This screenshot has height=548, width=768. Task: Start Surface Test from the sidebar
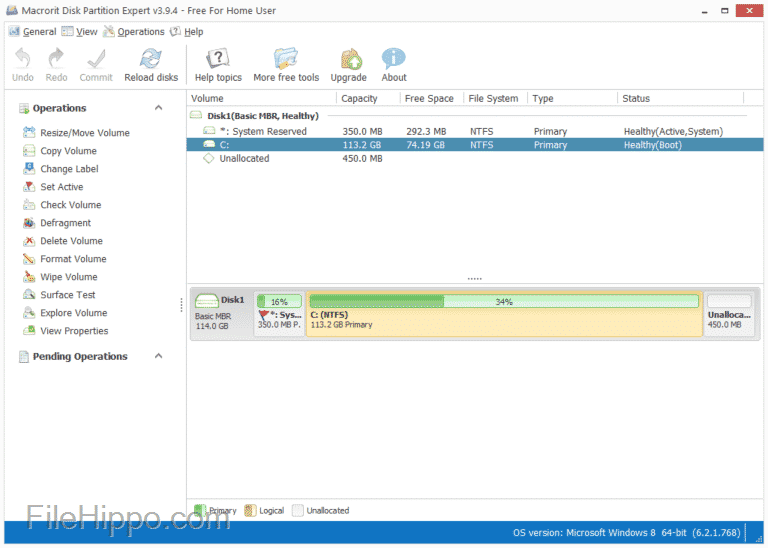pyautogui.click(x=67, y=295)
